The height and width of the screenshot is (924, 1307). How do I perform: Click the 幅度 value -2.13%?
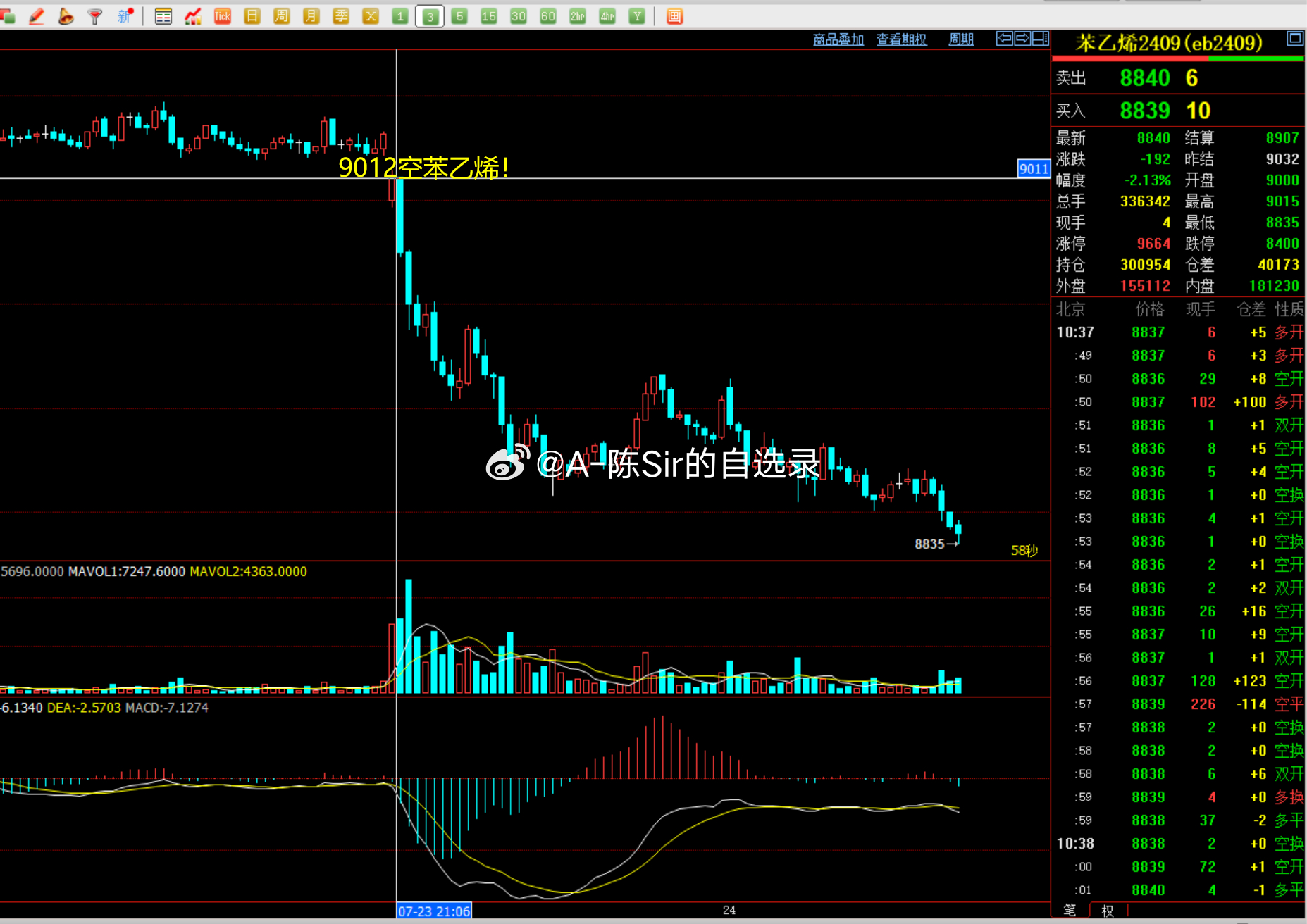(1148, 180)
